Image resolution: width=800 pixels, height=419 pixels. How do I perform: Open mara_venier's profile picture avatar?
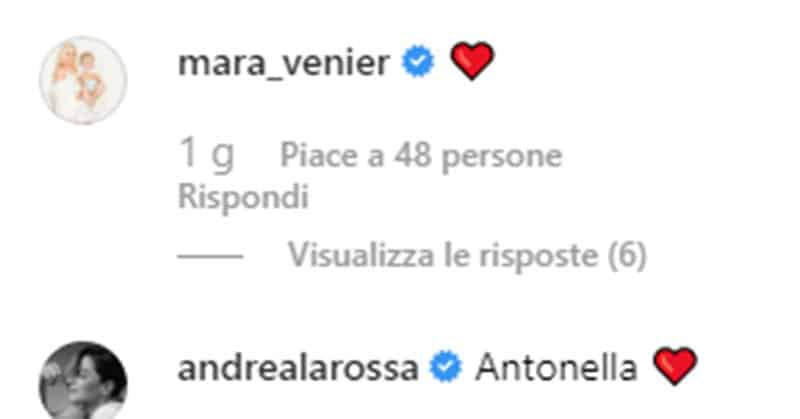[x=84, y=80]
